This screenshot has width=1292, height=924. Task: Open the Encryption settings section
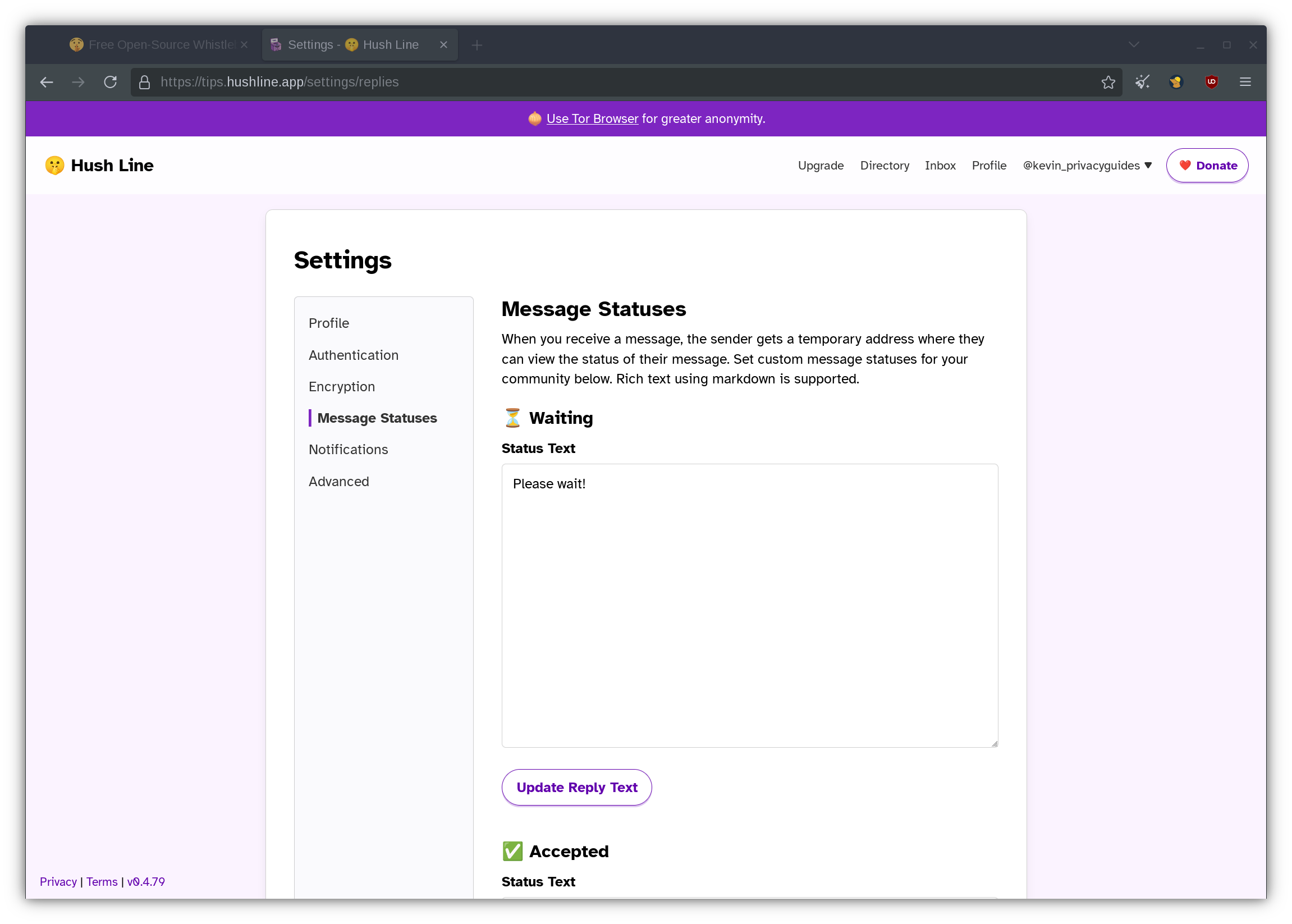click(341, 386)
